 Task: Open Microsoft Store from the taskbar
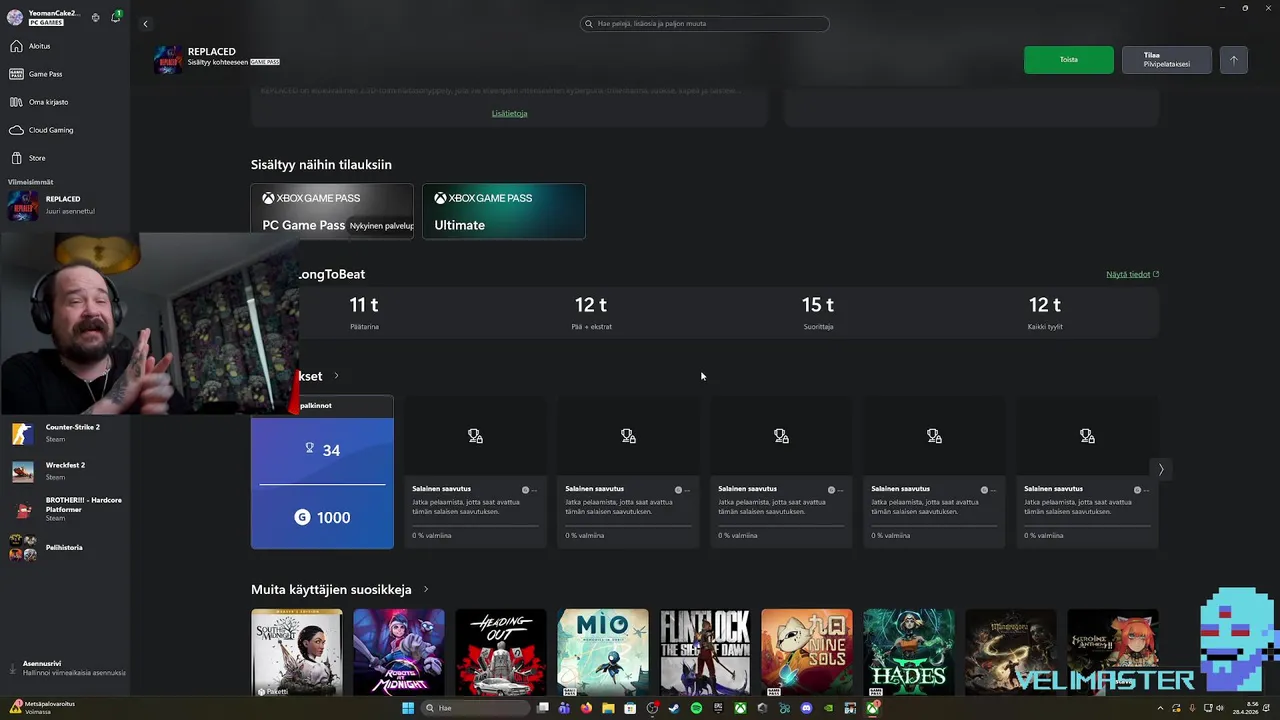(630, 708)
